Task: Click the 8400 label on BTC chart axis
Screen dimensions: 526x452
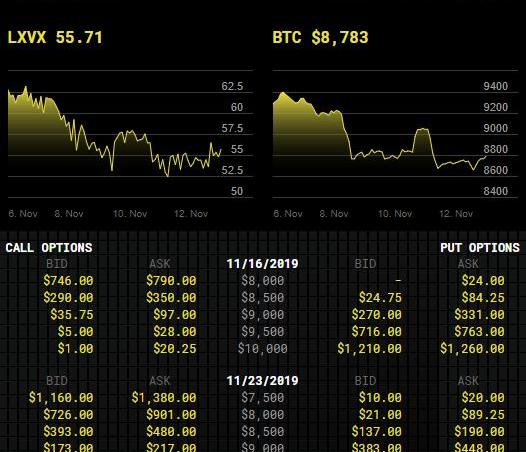Action: tap(495, 191)
